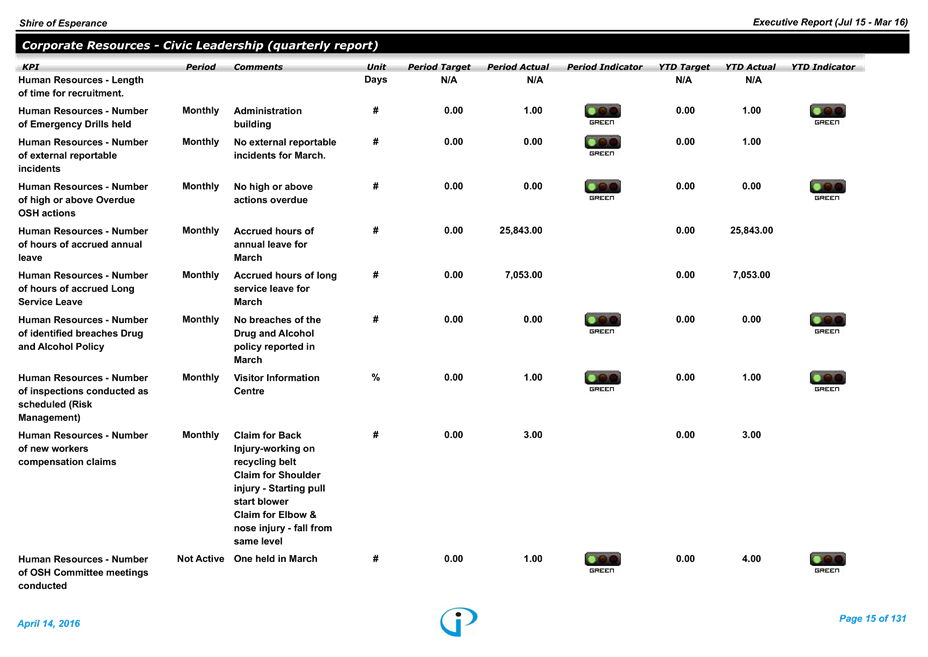Screen dimensions: 928x657
Task: Click Period Actual value '25,843.00'
Action: point(521,230)
